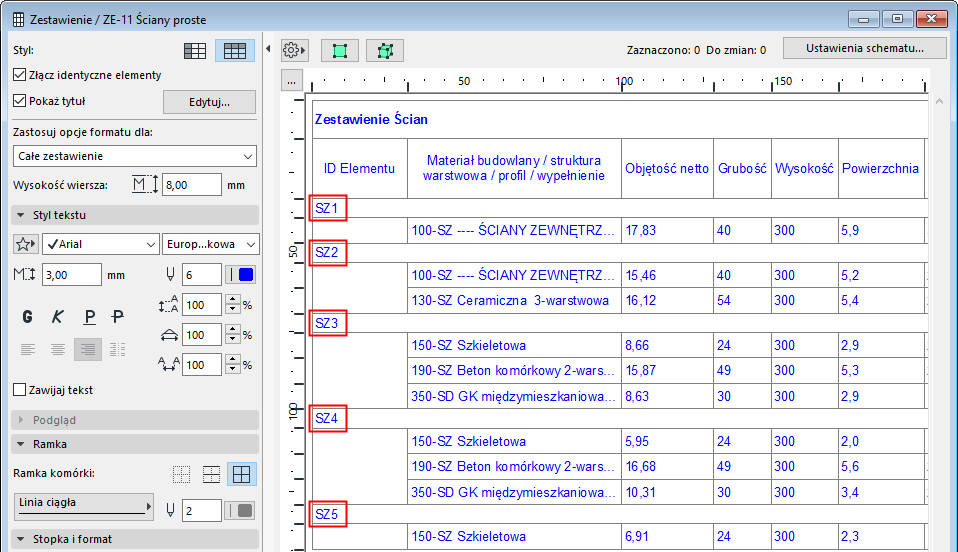Click the blue text pen color swatch
The width and height of the screenshot is (958, 552).
(246, 275)
